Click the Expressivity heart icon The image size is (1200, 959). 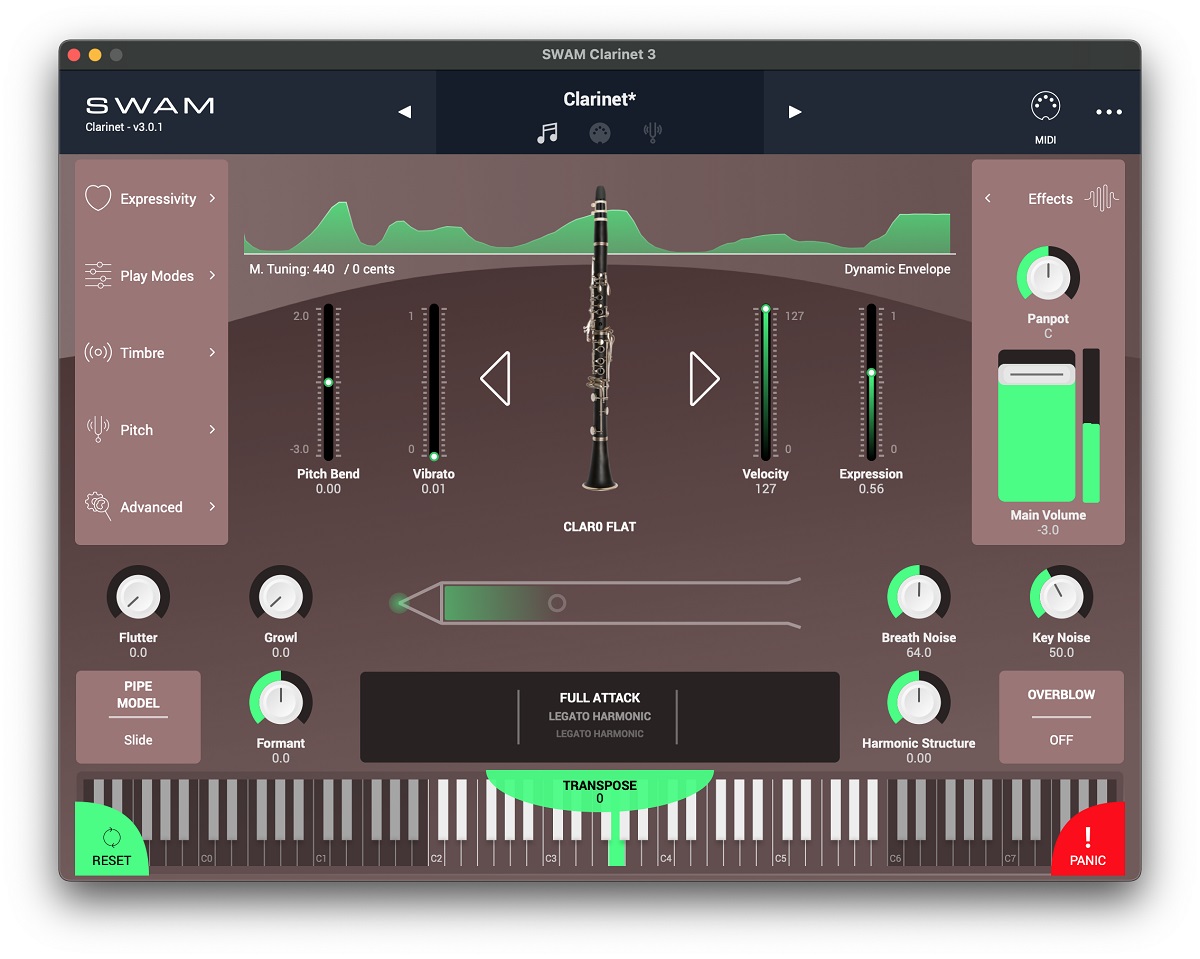(98, 198)
